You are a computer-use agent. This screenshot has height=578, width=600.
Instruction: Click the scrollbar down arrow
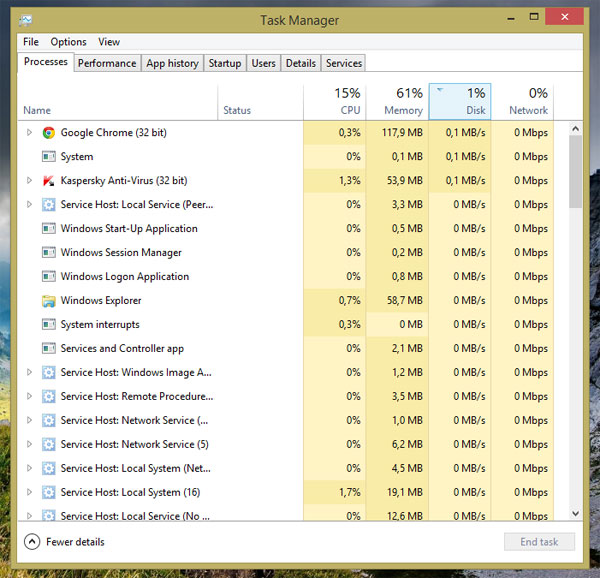click(575, 513)
